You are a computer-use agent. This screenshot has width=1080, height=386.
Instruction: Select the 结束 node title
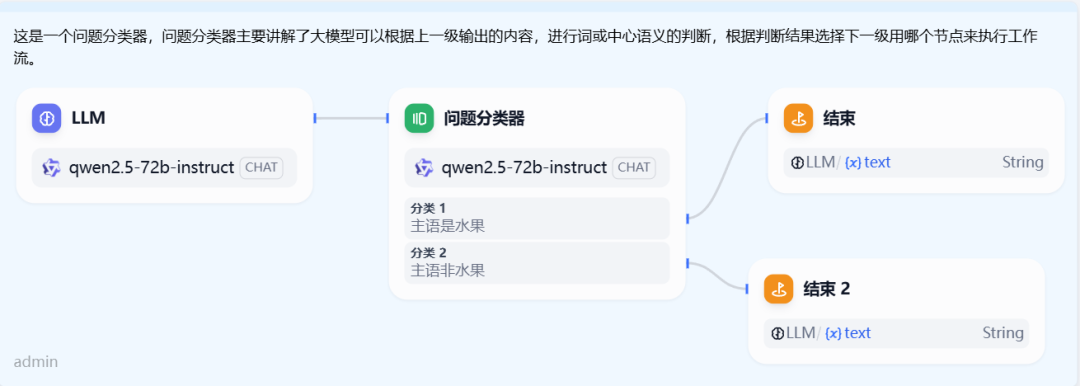coord(839,119)
